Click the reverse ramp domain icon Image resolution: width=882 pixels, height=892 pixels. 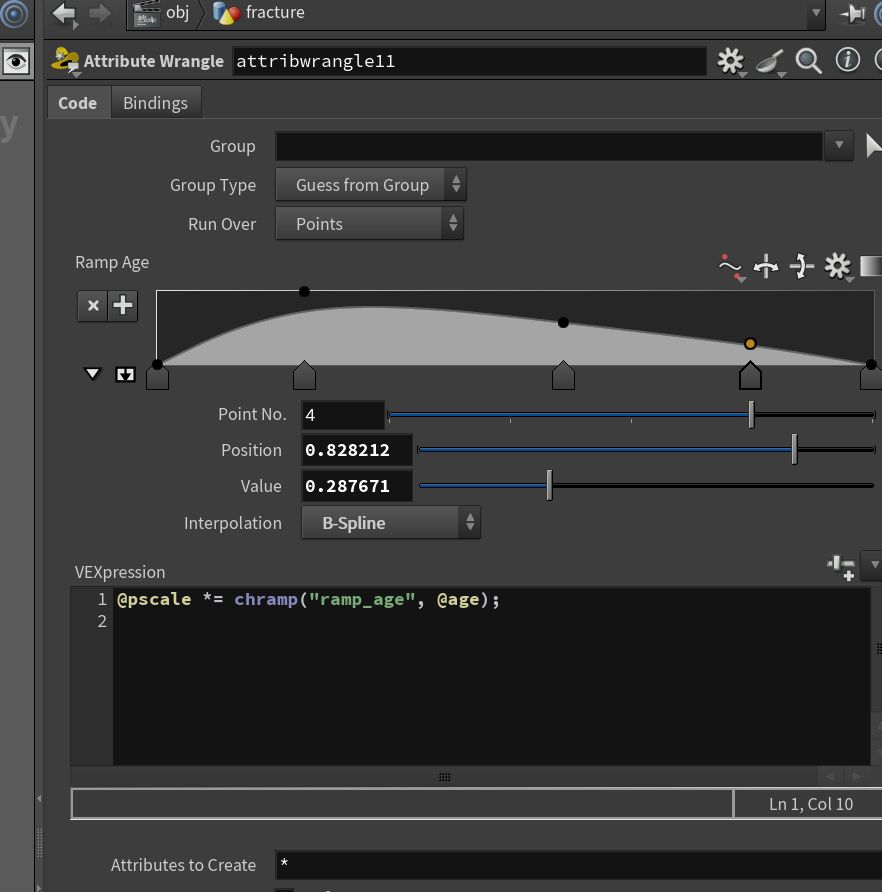point(766,266)
